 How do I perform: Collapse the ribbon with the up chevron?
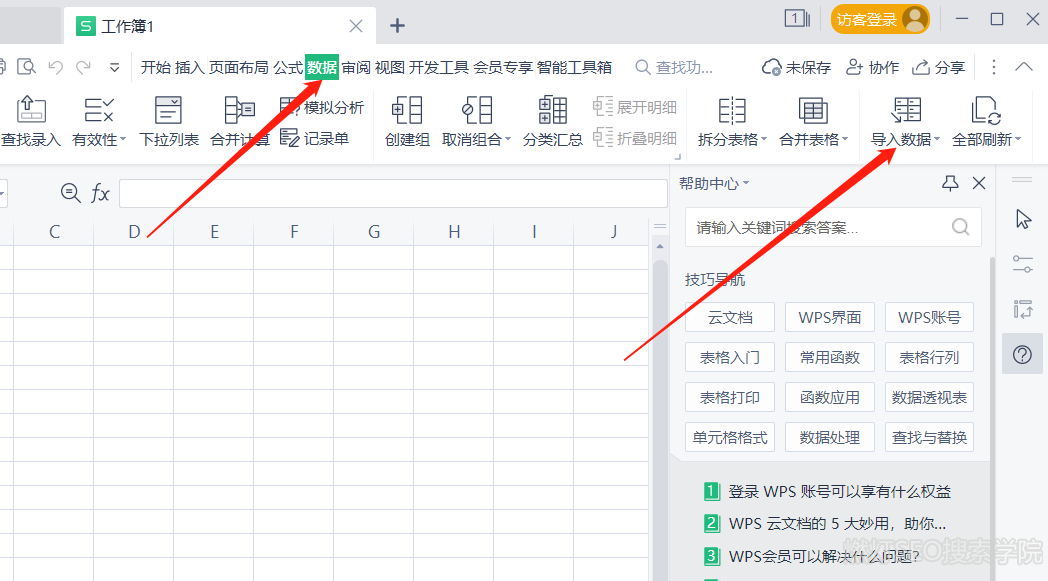1023,67
